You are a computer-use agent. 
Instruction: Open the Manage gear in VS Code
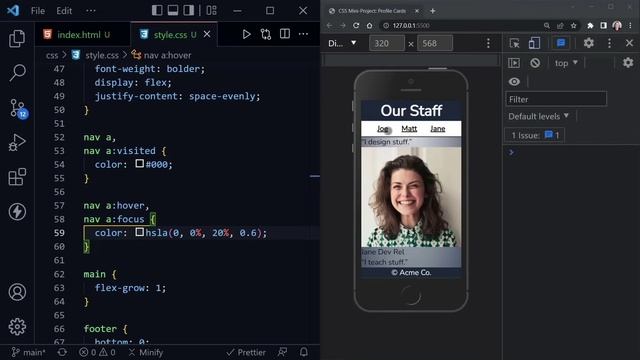coord(17,327)
